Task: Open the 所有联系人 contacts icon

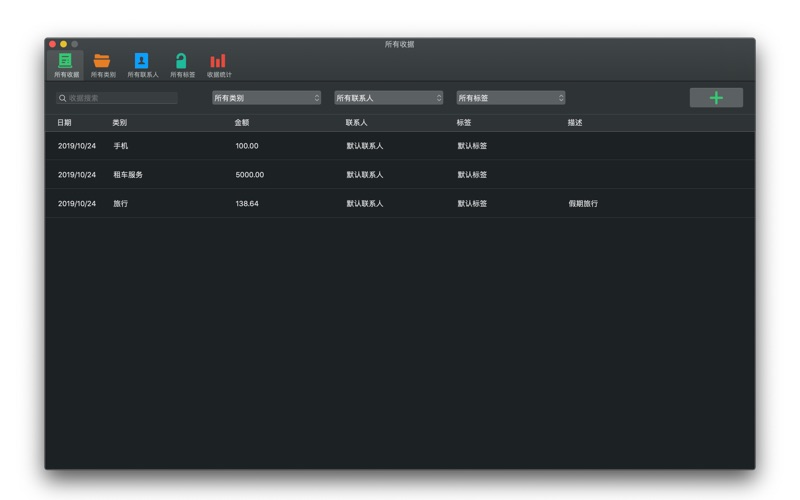Action: pyautogui.click(x=142, y=62)
